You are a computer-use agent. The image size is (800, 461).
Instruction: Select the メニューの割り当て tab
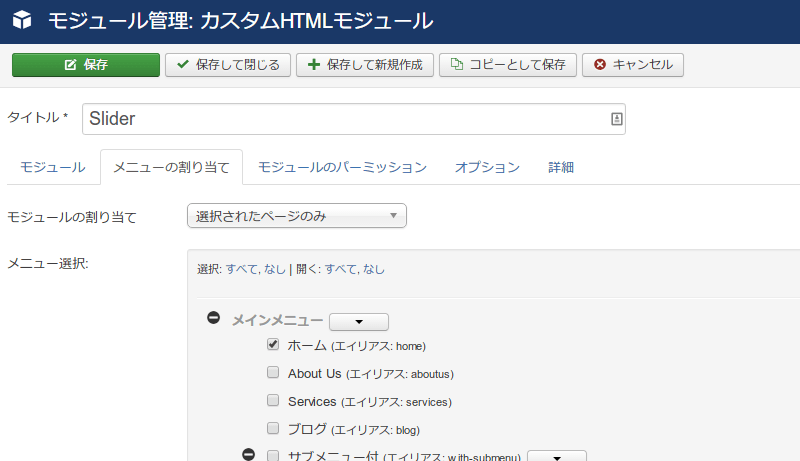point(171,167)
